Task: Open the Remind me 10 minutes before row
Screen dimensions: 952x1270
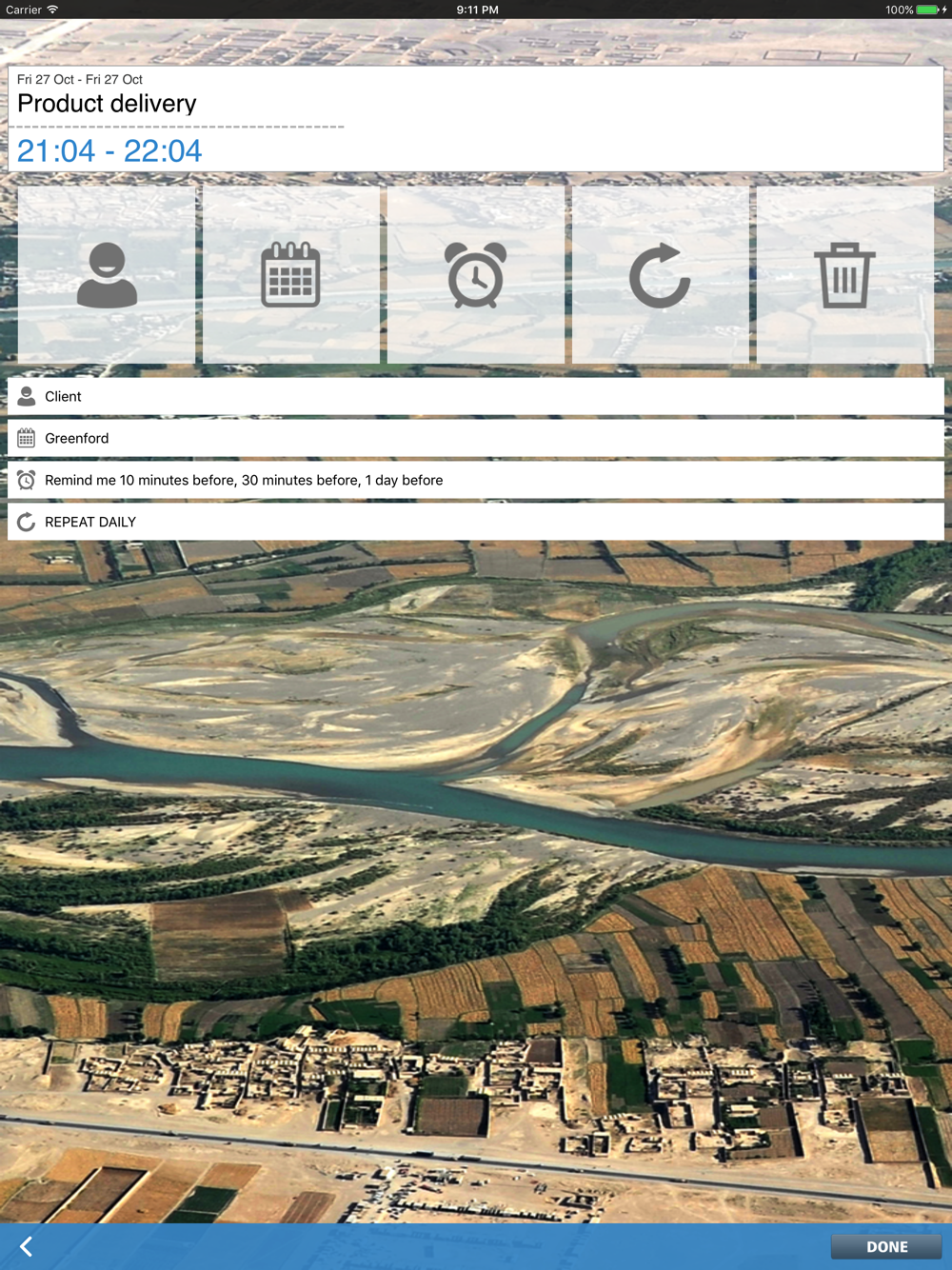Action: [476, 480]
